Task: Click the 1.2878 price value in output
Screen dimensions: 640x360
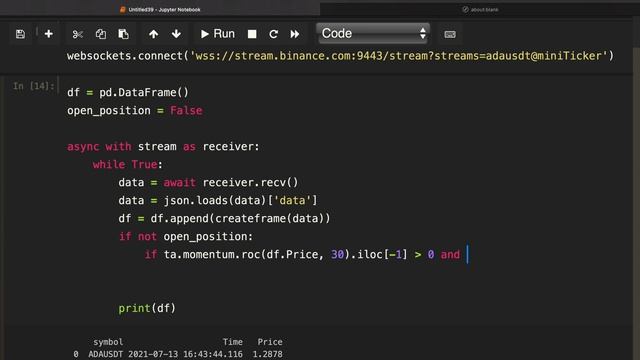Action: click(x=267, y=354)
